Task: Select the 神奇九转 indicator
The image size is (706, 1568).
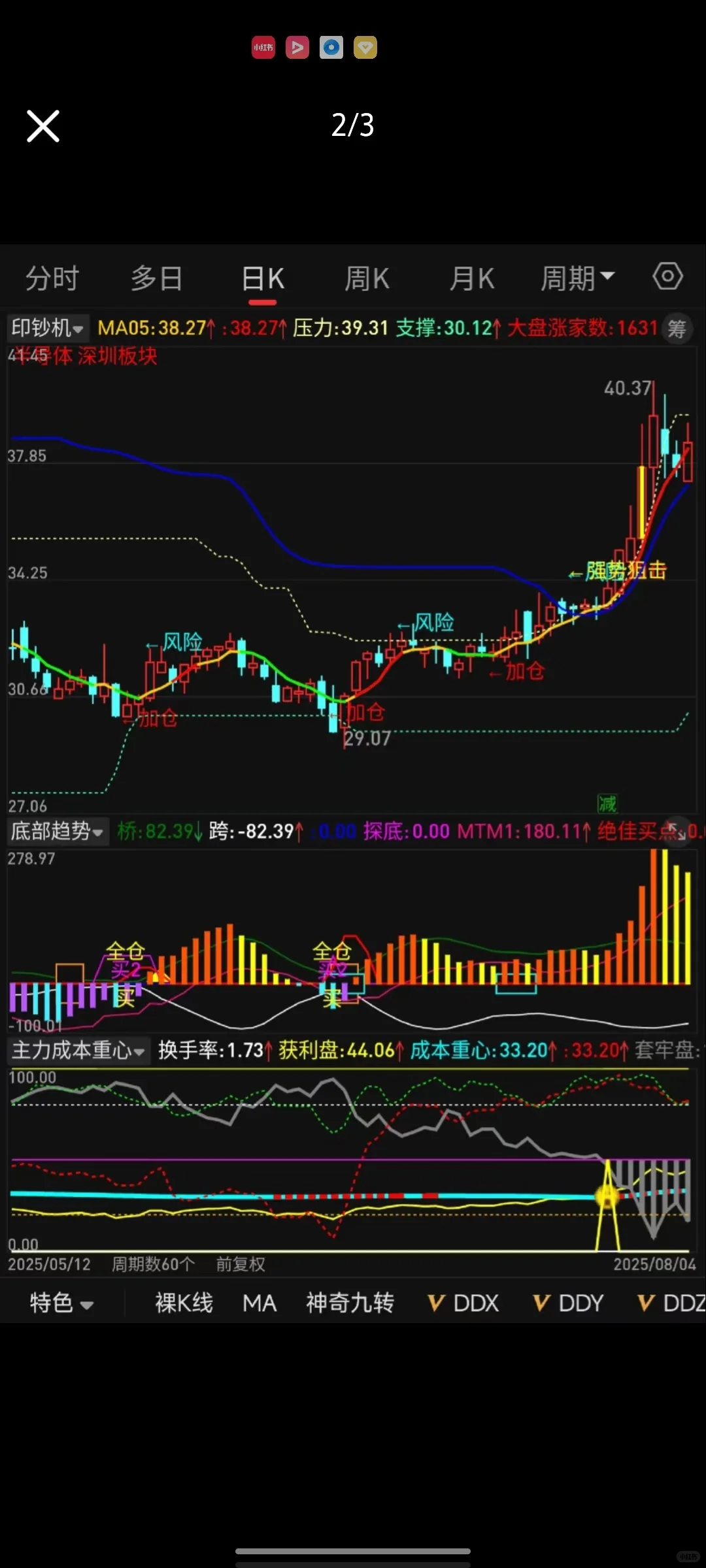Action: [350, 1303]
